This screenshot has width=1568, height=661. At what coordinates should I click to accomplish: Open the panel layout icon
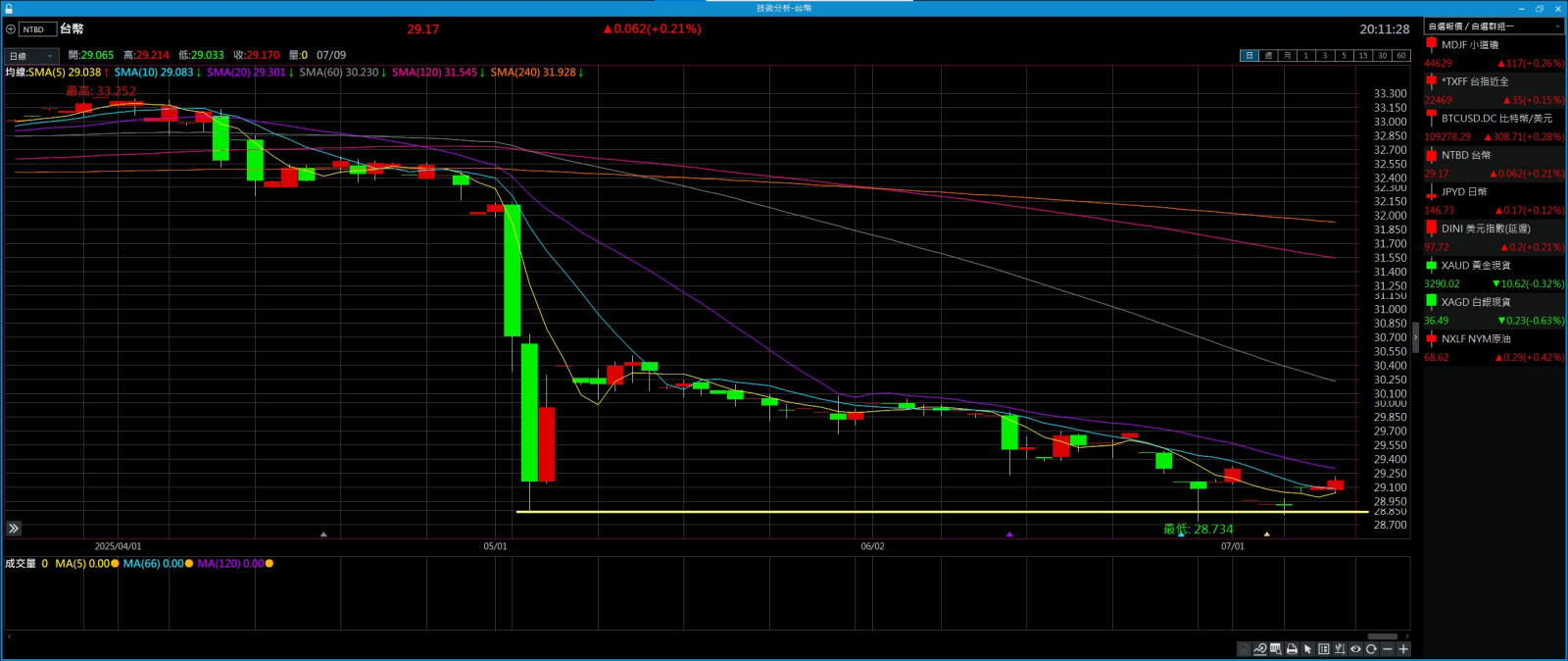1324,649
